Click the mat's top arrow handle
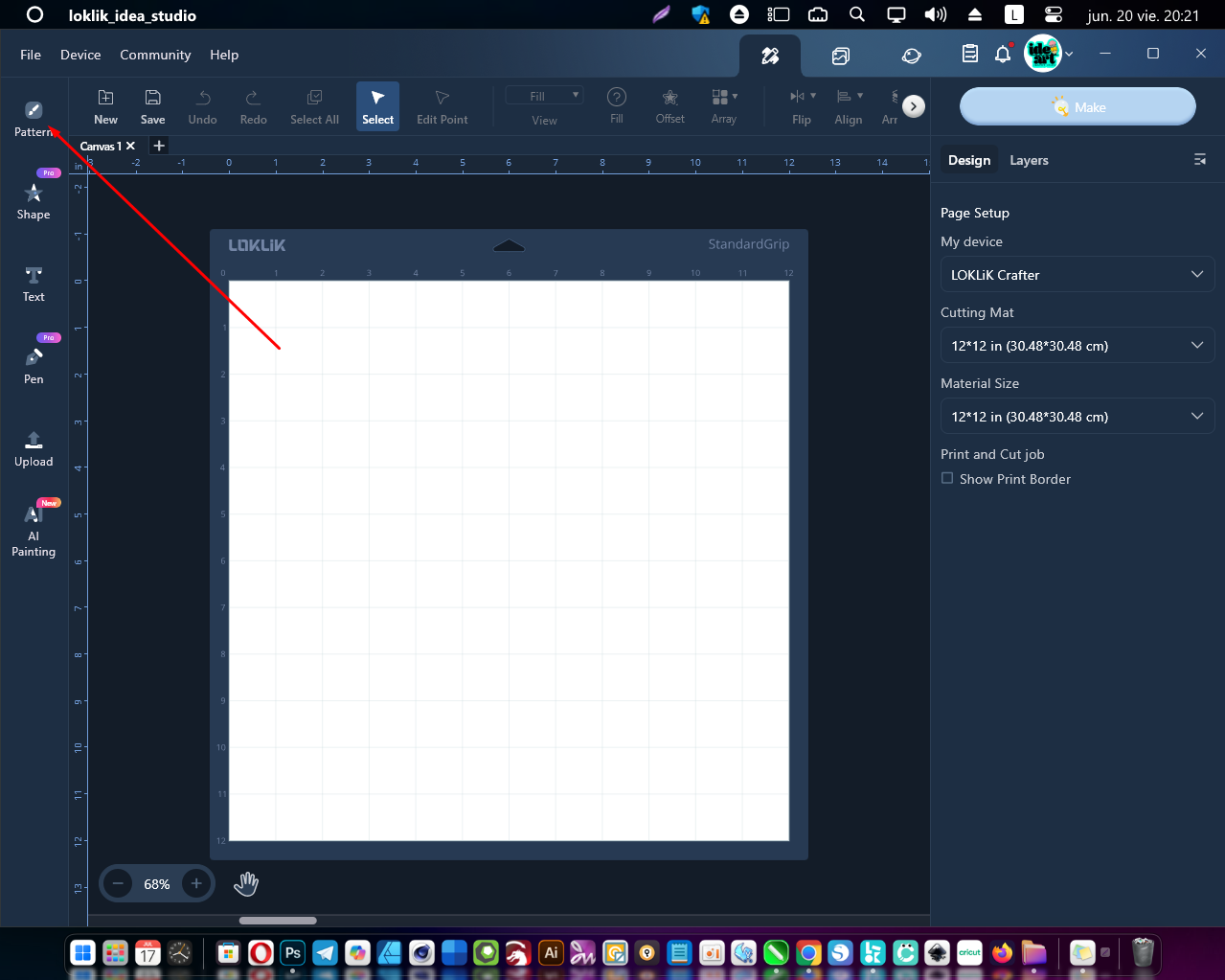This screenshot has height=980, width=1225. 509,245
